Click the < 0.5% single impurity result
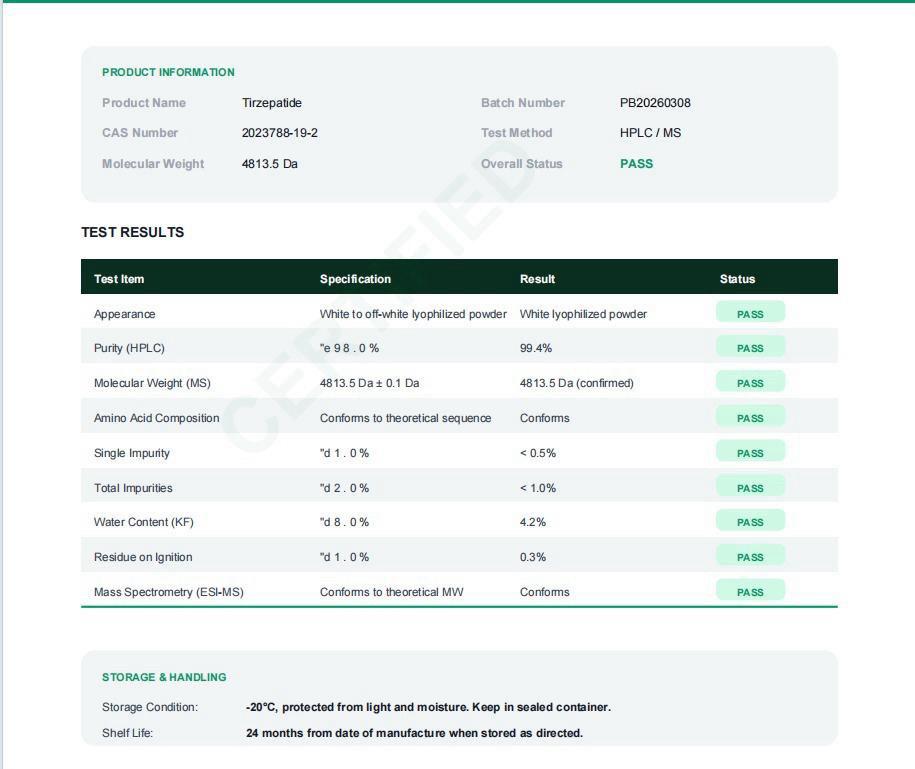 coord(538,453)
